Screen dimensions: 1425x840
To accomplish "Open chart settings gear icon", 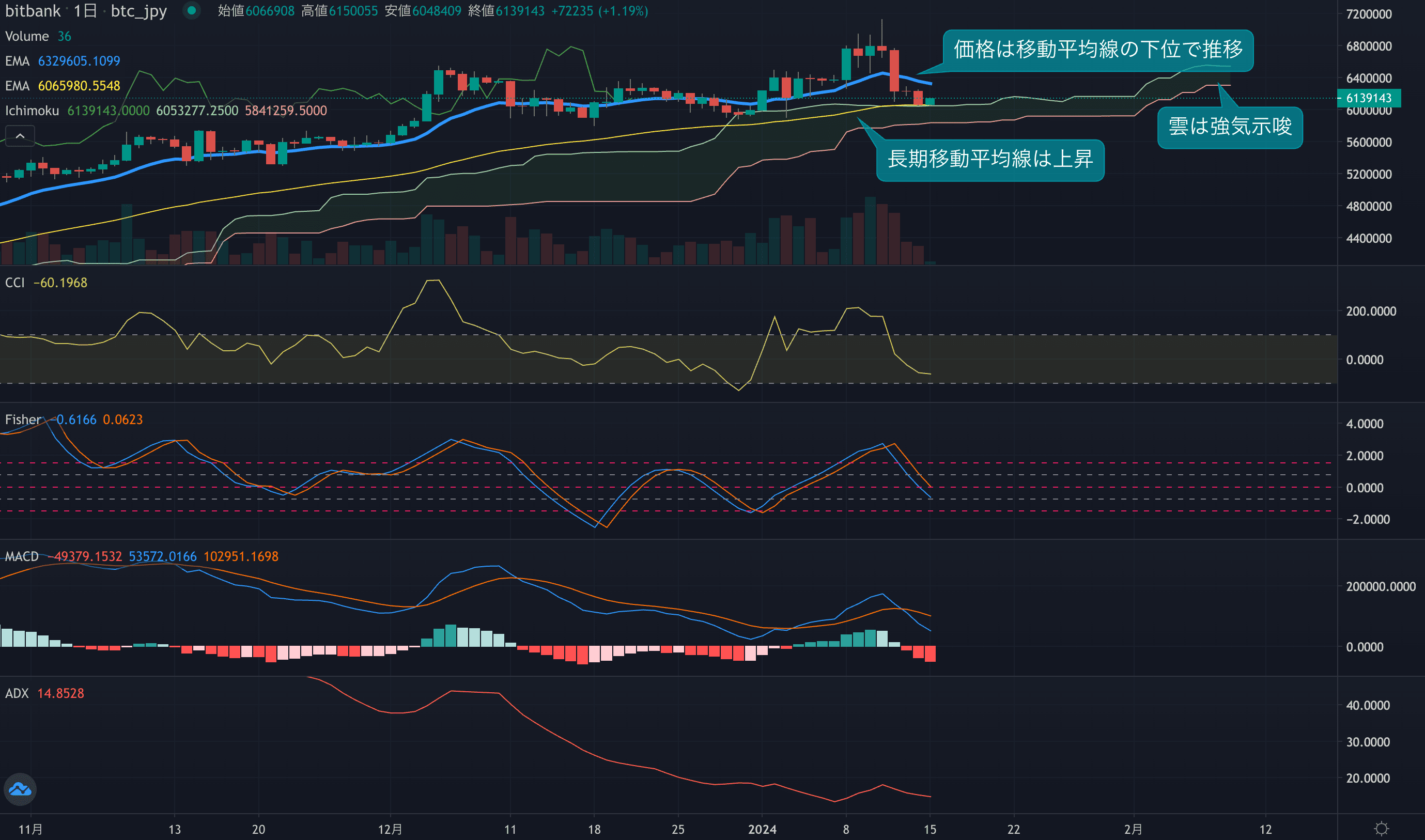I will [x=1381, y=829].
